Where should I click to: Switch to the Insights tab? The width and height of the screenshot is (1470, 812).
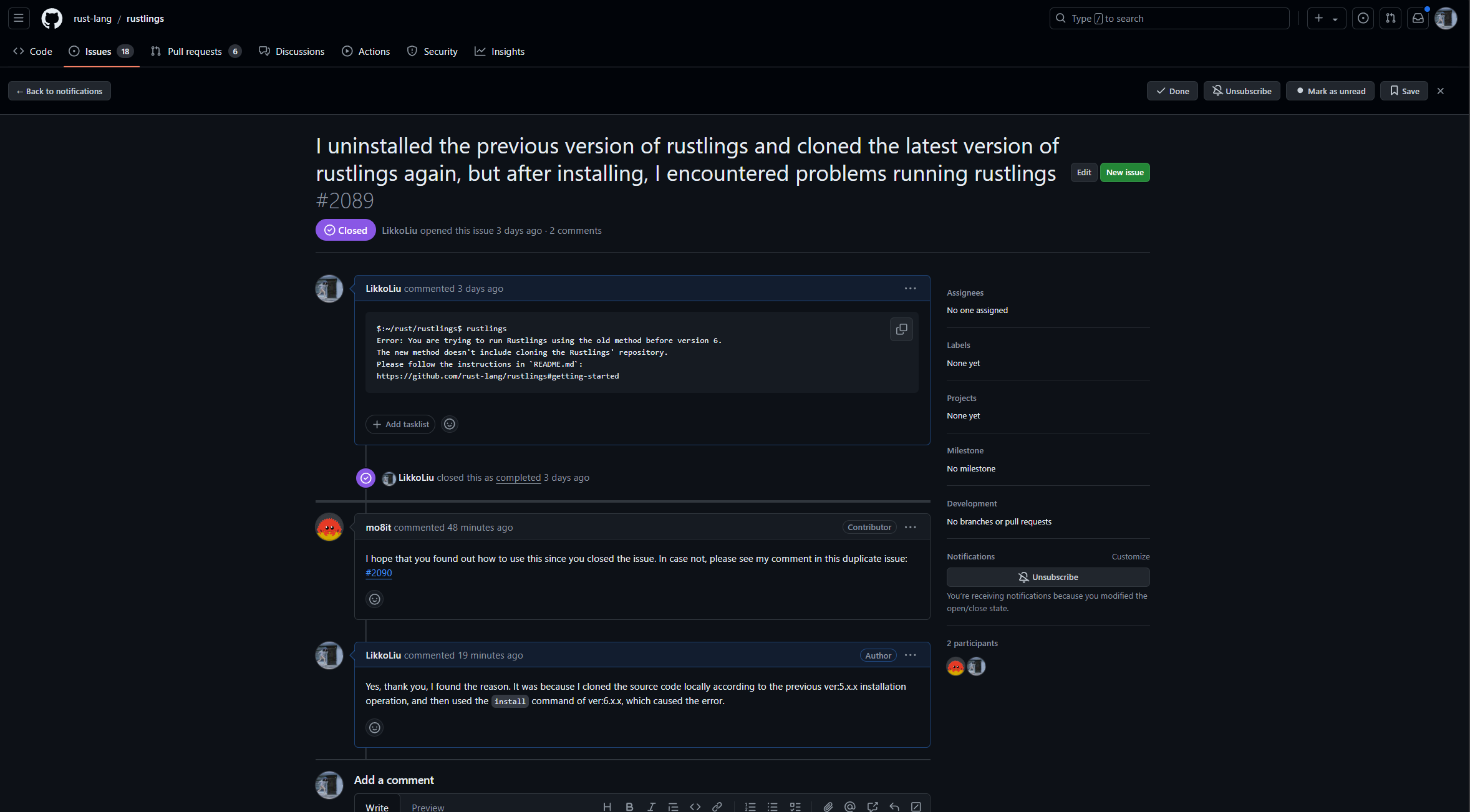500,51
